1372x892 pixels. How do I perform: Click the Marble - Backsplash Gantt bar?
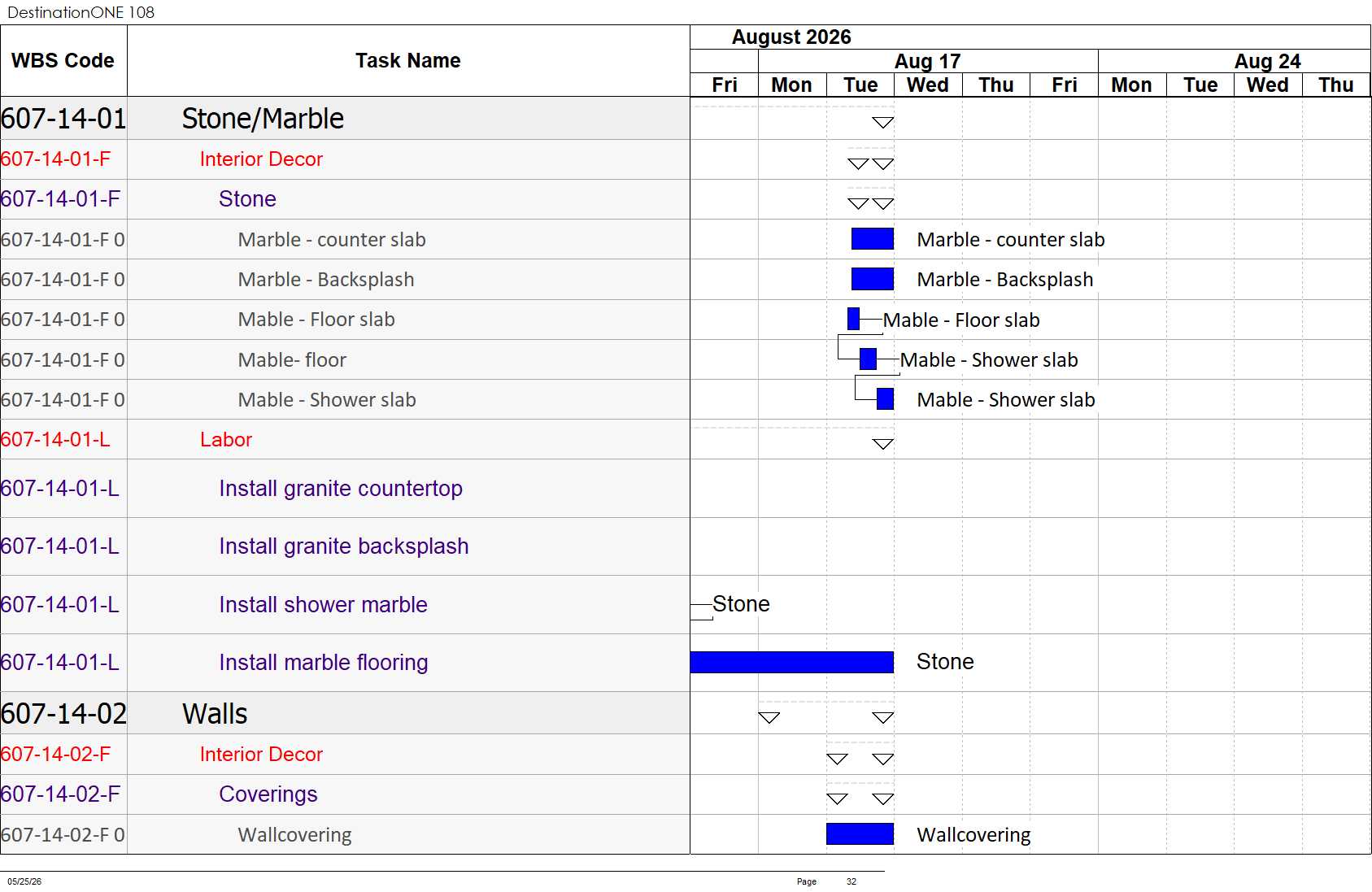pyautogui.click(x=873, y=279)
